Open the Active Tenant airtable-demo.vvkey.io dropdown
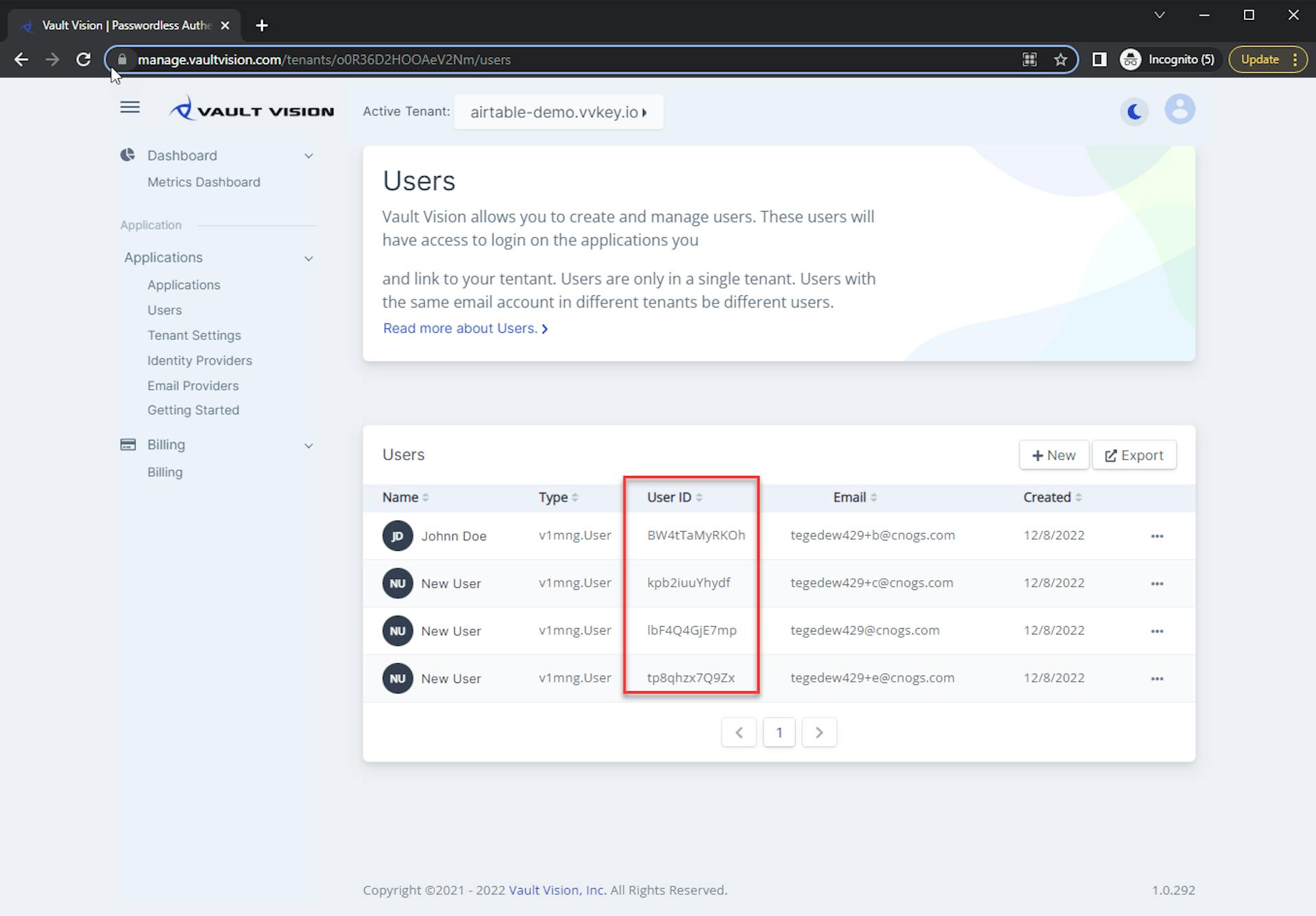Viewport: 1316px width, 916px height. [558, 112]
